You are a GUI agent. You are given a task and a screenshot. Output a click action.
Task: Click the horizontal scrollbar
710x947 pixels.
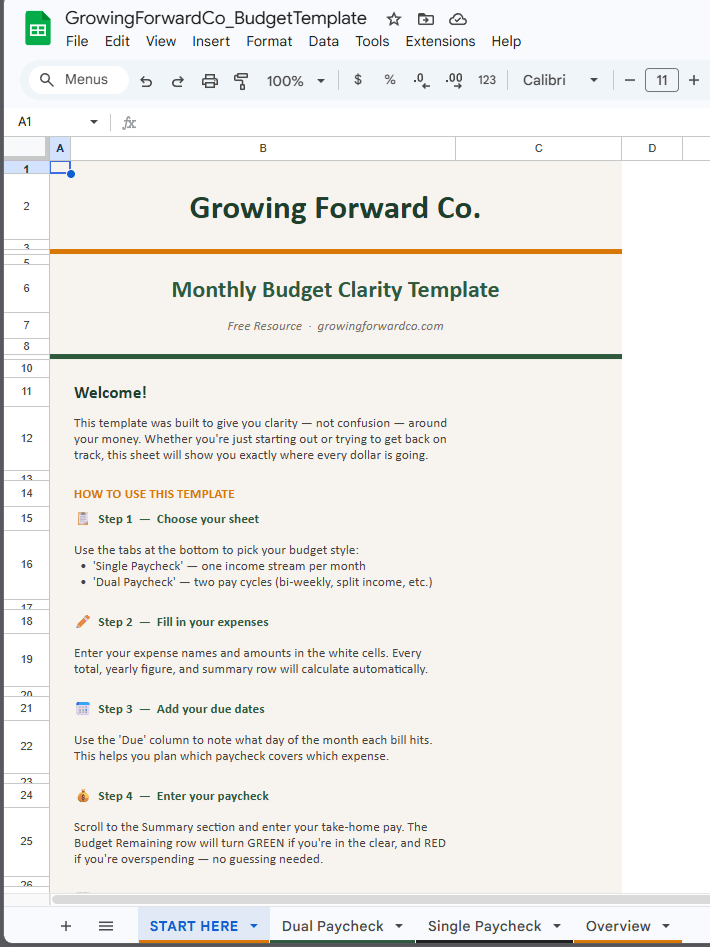[380, 899]
